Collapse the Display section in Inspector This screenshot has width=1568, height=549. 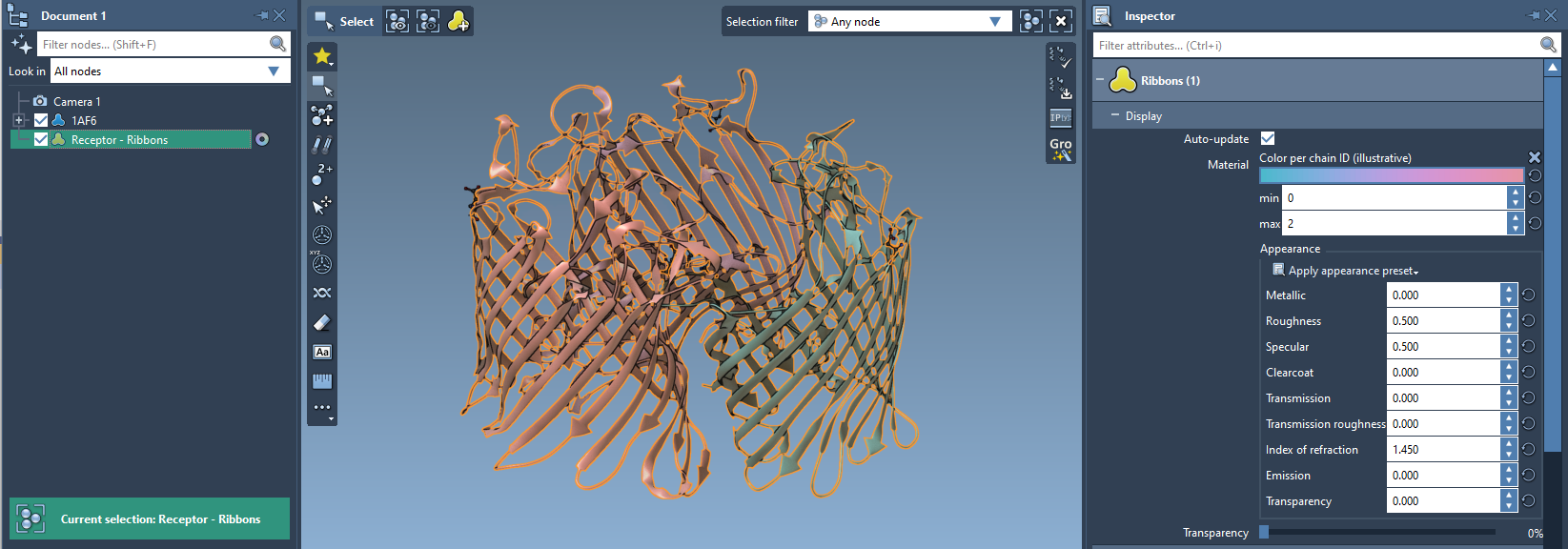tap(1115, 115)
